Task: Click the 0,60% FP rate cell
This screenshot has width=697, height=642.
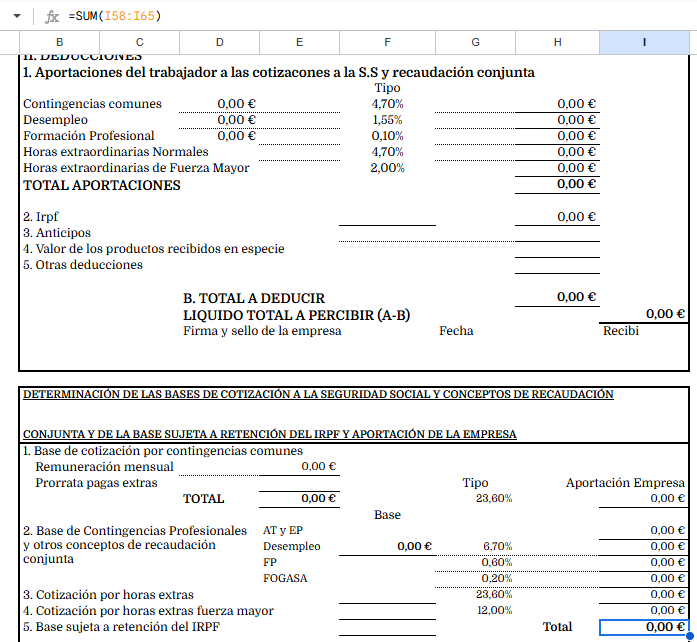Action: pos(497,562)
